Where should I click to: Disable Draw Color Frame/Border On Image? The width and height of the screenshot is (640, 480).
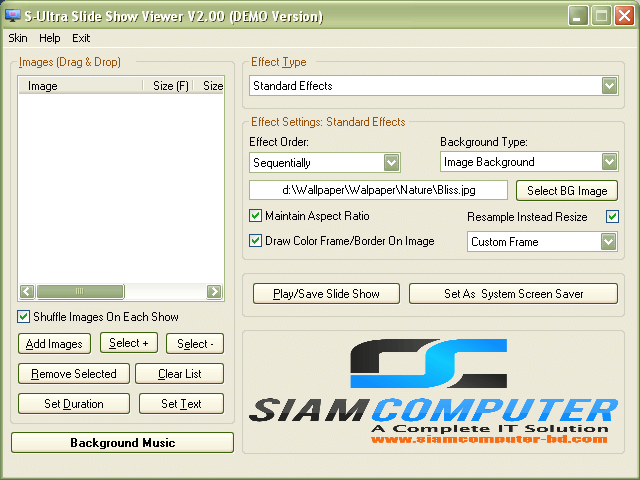(255, 241)
